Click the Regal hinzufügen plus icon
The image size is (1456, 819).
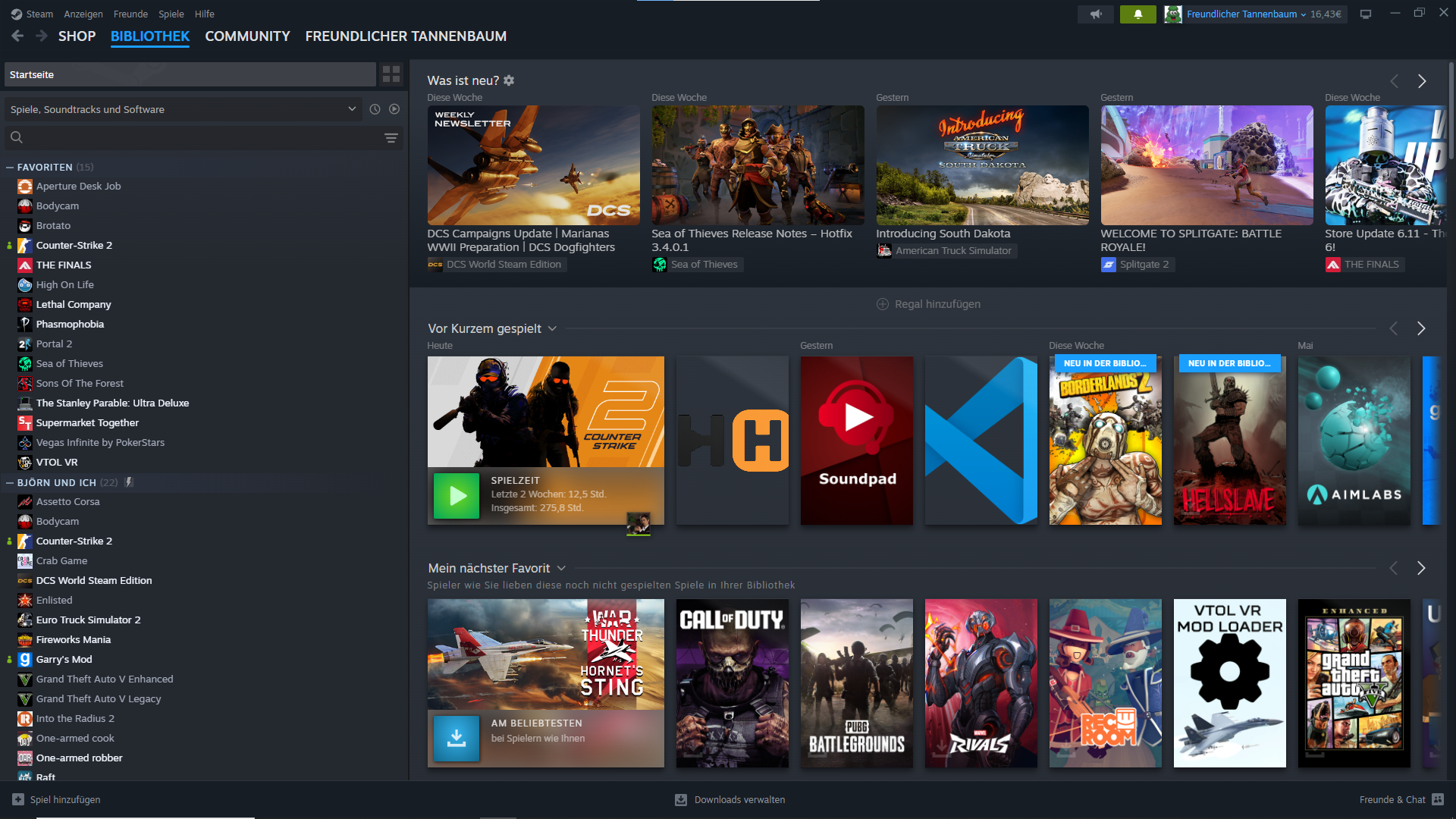click(883, 304)
